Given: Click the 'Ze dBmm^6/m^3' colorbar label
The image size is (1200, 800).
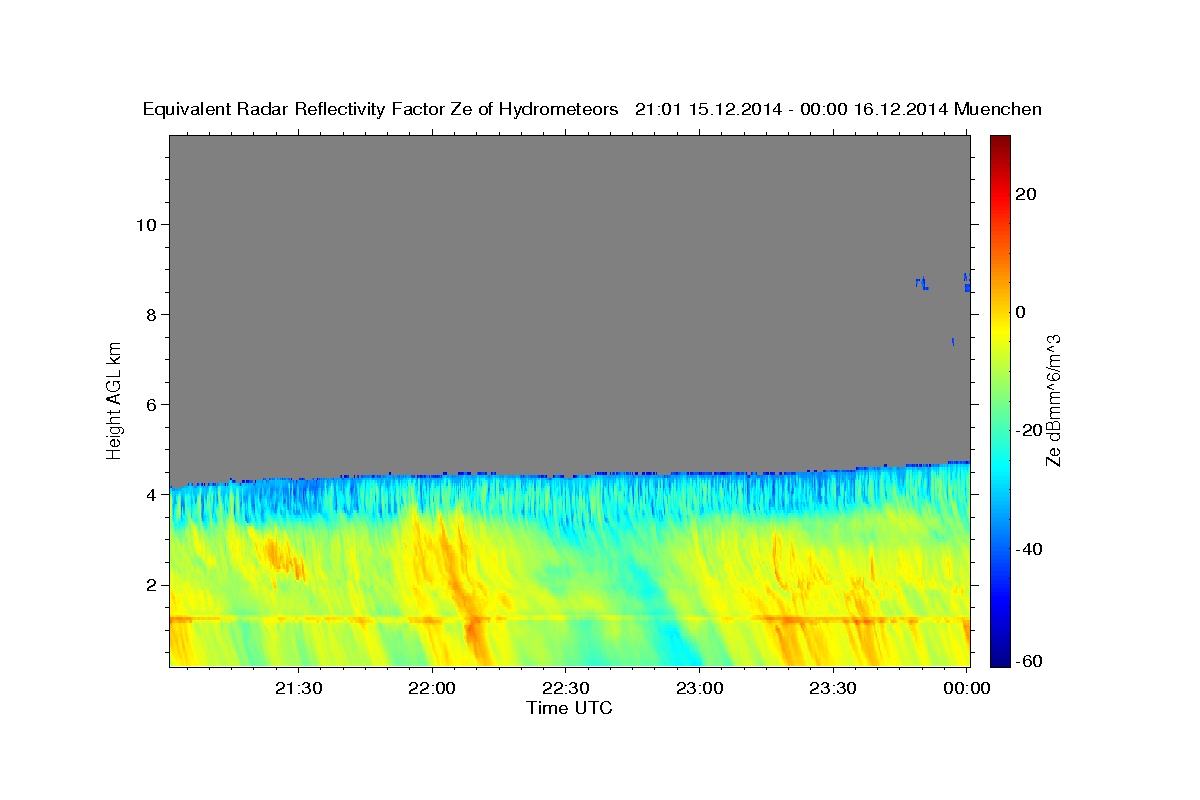Looking at the screenshot, I should [1053, 400].
